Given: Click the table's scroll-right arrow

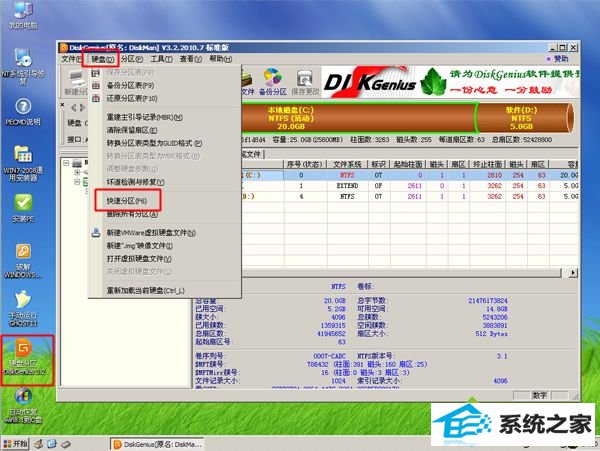Looking at the screenshot, I should [573, 273].
